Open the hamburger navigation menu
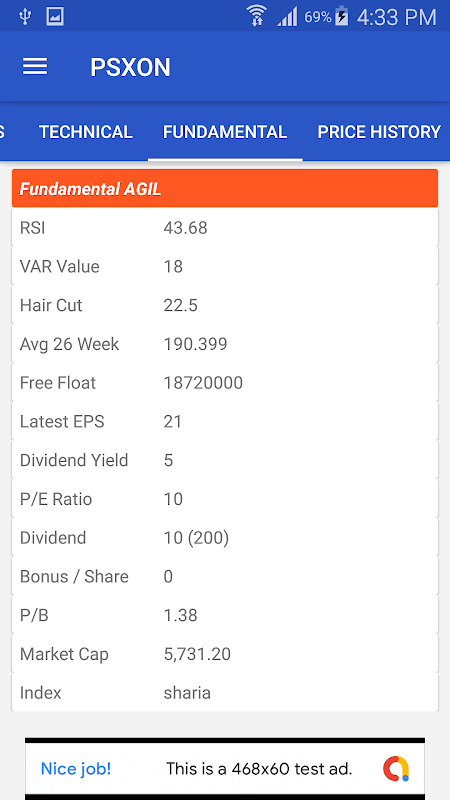Image resolution: width=450 pixels, height=800 pixels. pos(35,67)
